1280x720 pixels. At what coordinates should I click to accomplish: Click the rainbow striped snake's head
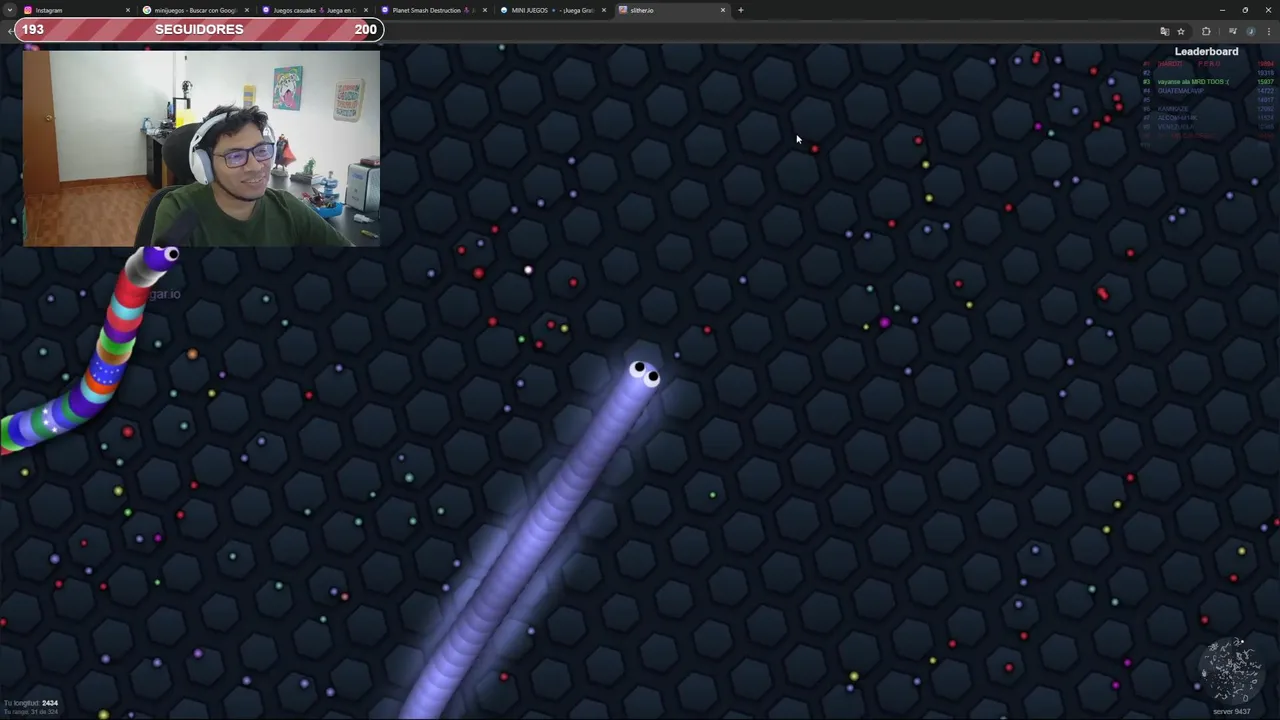(x=160, y=257)
